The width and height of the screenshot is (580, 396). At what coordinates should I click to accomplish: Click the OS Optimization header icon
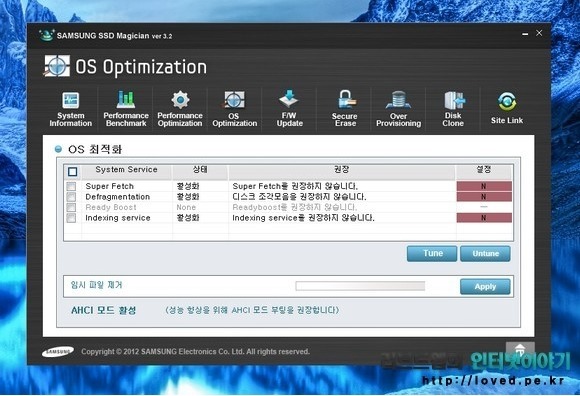[x=57, y=66]
